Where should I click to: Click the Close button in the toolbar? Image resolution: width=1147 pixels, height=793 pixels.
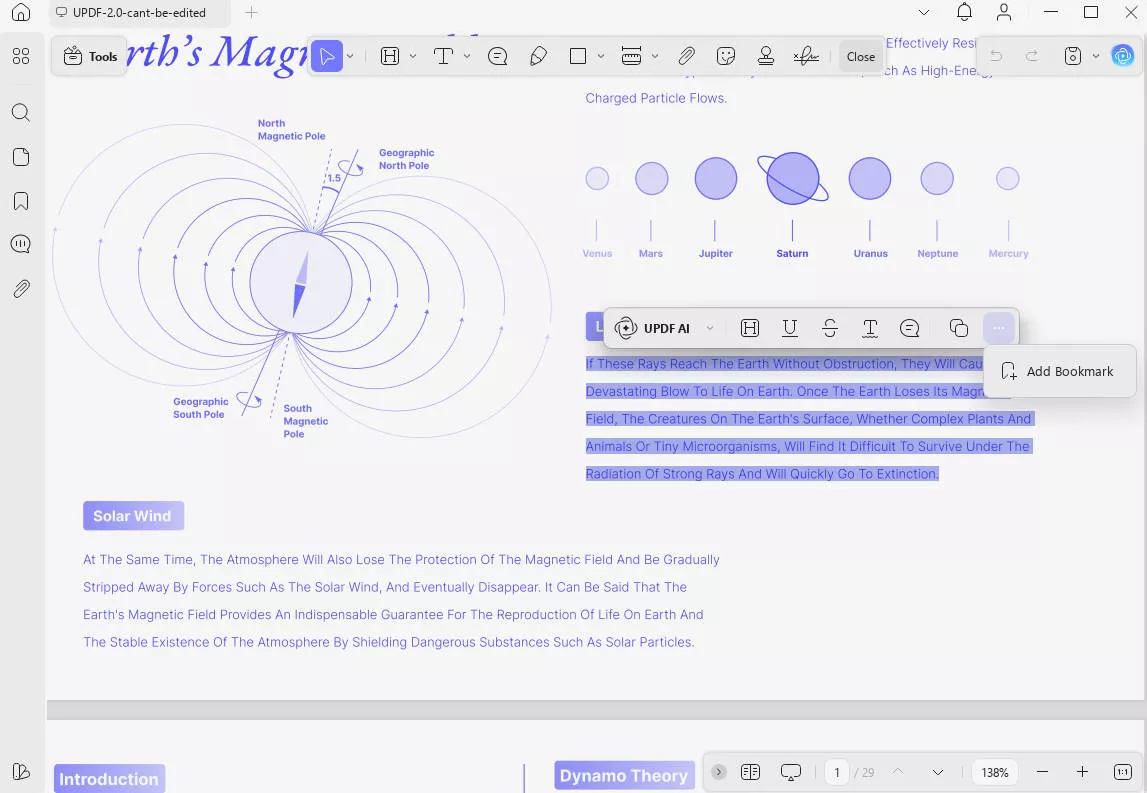click(x=861, y=57)
